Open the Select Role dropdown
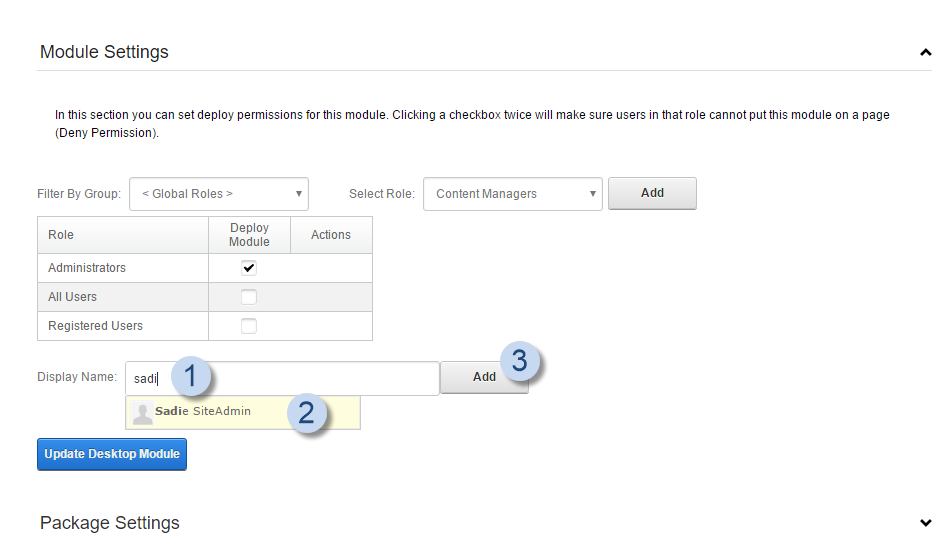 [x=513, y=194]
